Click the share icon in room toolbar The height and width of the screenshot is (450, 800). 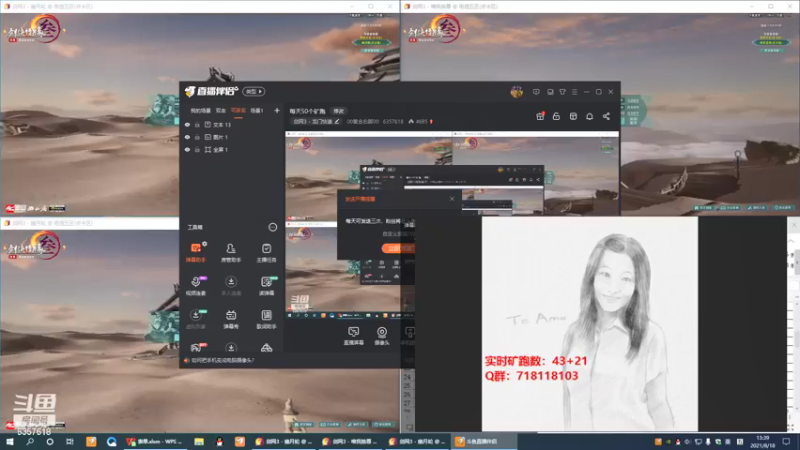(606, 116)
